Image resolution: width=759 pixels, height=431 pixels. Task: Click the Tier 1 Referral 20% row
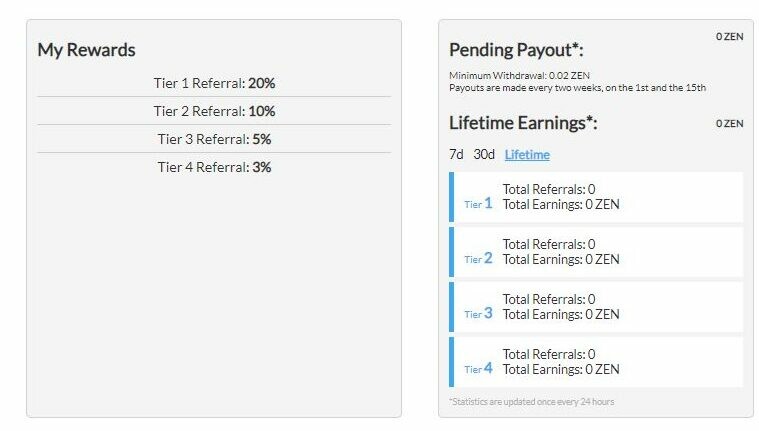click(214, 83)
